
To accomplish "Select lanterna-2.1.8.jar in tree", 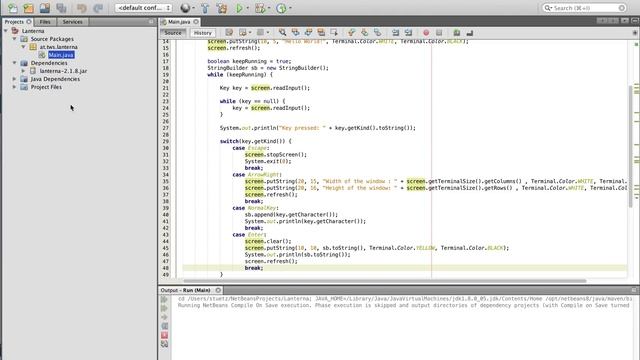I will (63, 71).
